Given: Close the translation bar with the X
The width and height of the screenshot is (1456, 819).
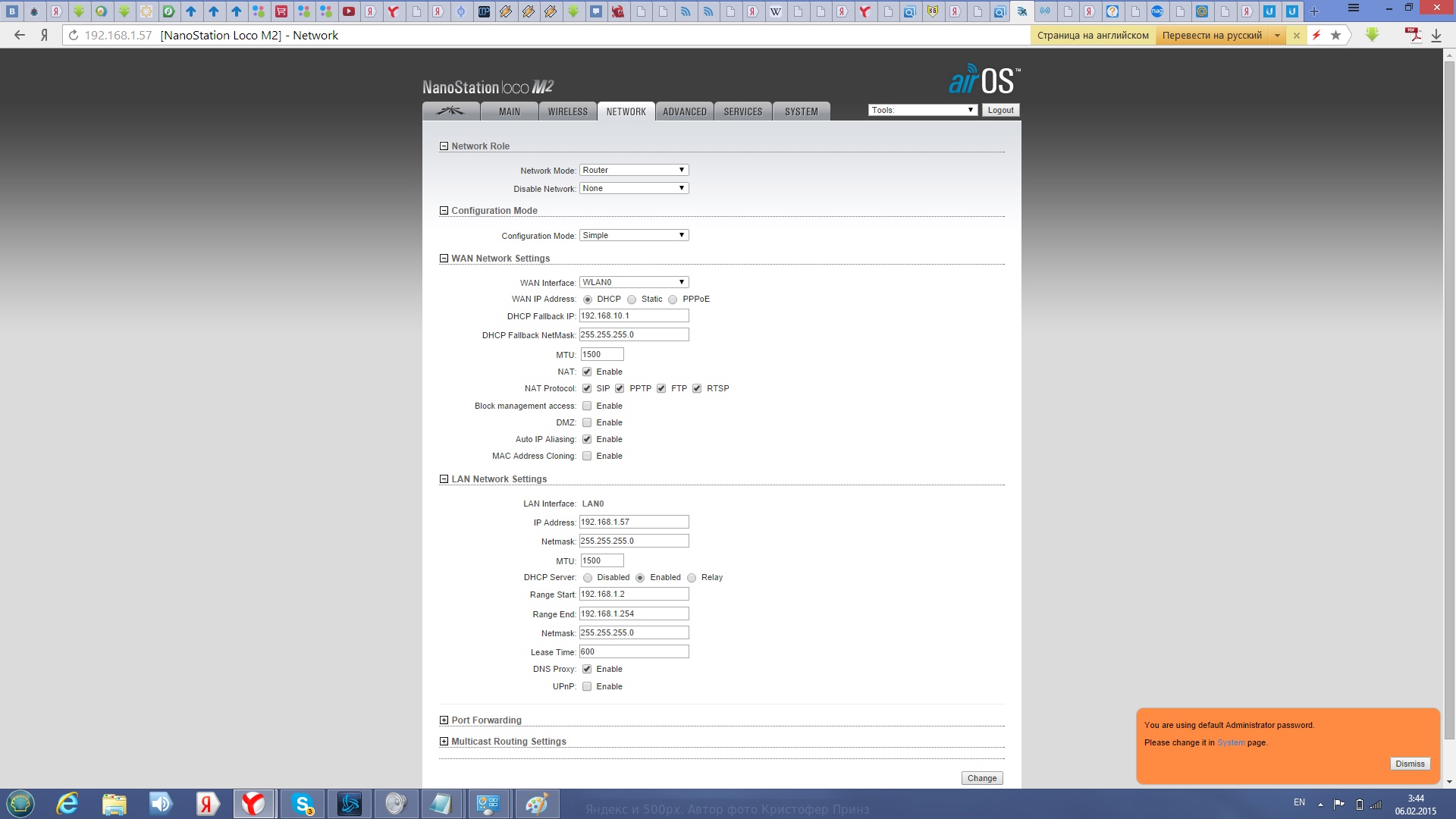Looking at the screenshot, I should [1297, 35].
